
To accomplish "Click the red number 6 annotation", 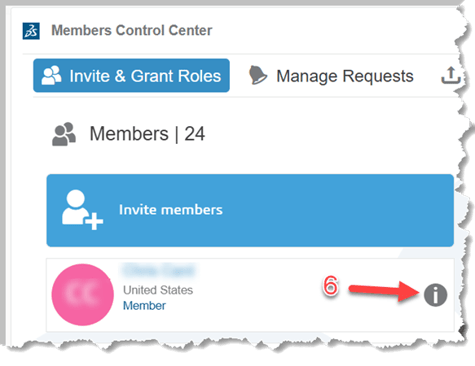I will tap(330, 286).
